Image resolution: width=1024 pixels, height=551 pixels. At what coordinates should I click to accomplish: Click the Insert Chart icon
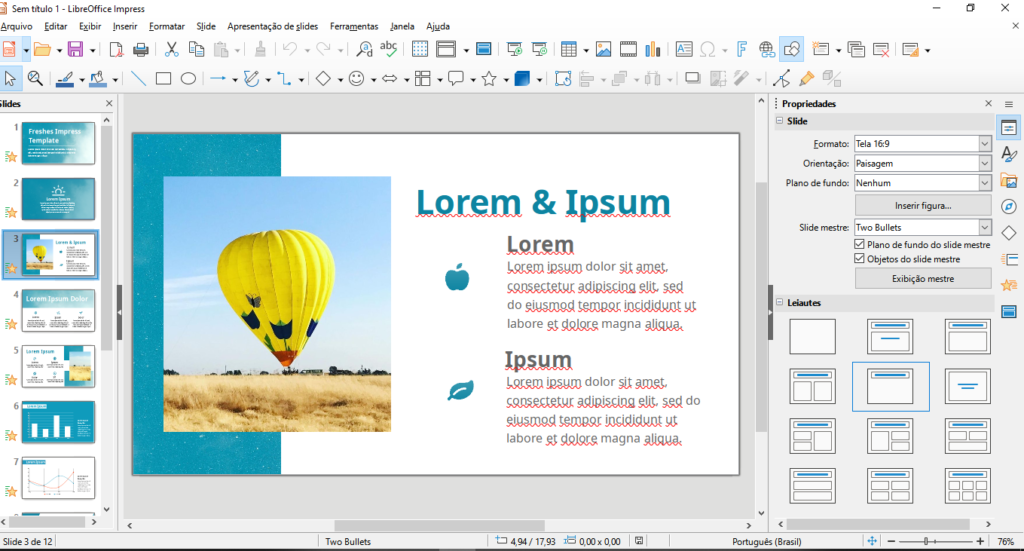pyautogui.click(x=653, y=49)
